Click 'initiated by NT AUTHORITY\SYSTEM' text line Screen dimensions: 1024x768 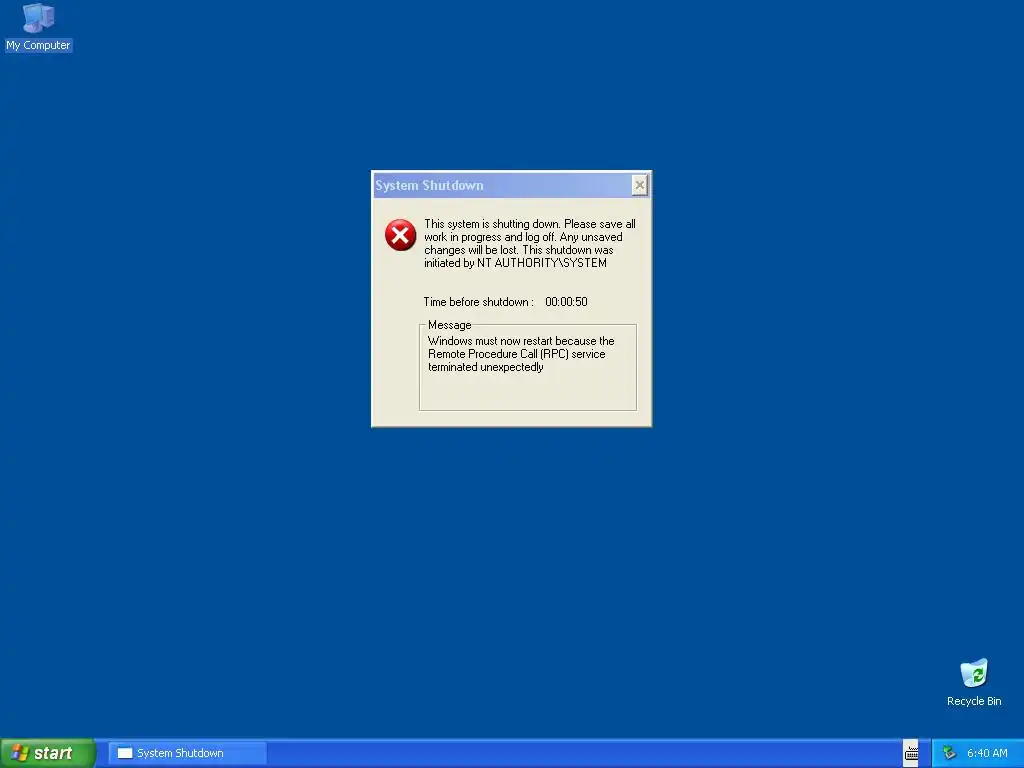tap(515, 263)
